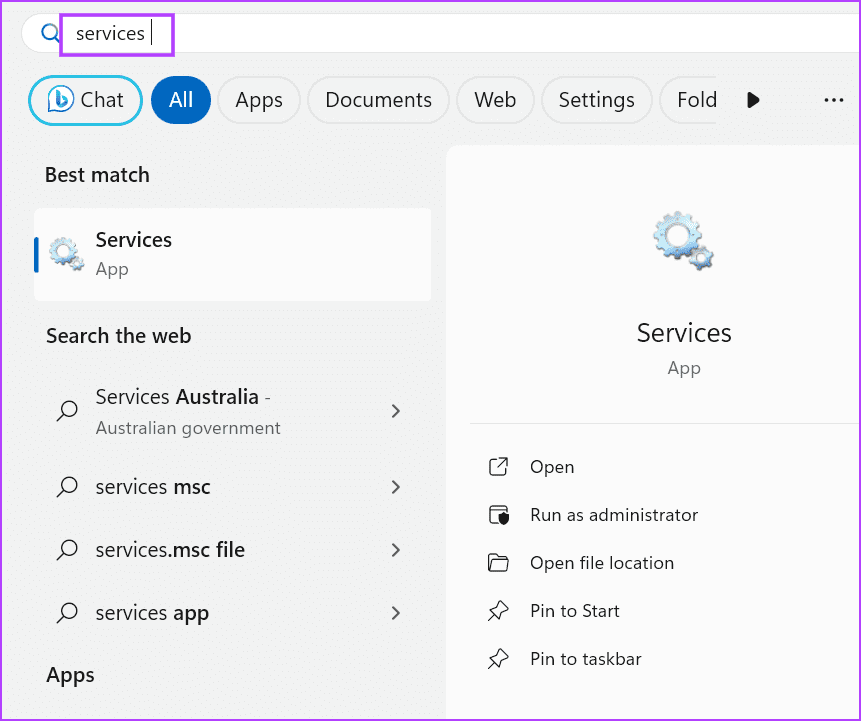Open the three-dots options menu

point(834,100)
